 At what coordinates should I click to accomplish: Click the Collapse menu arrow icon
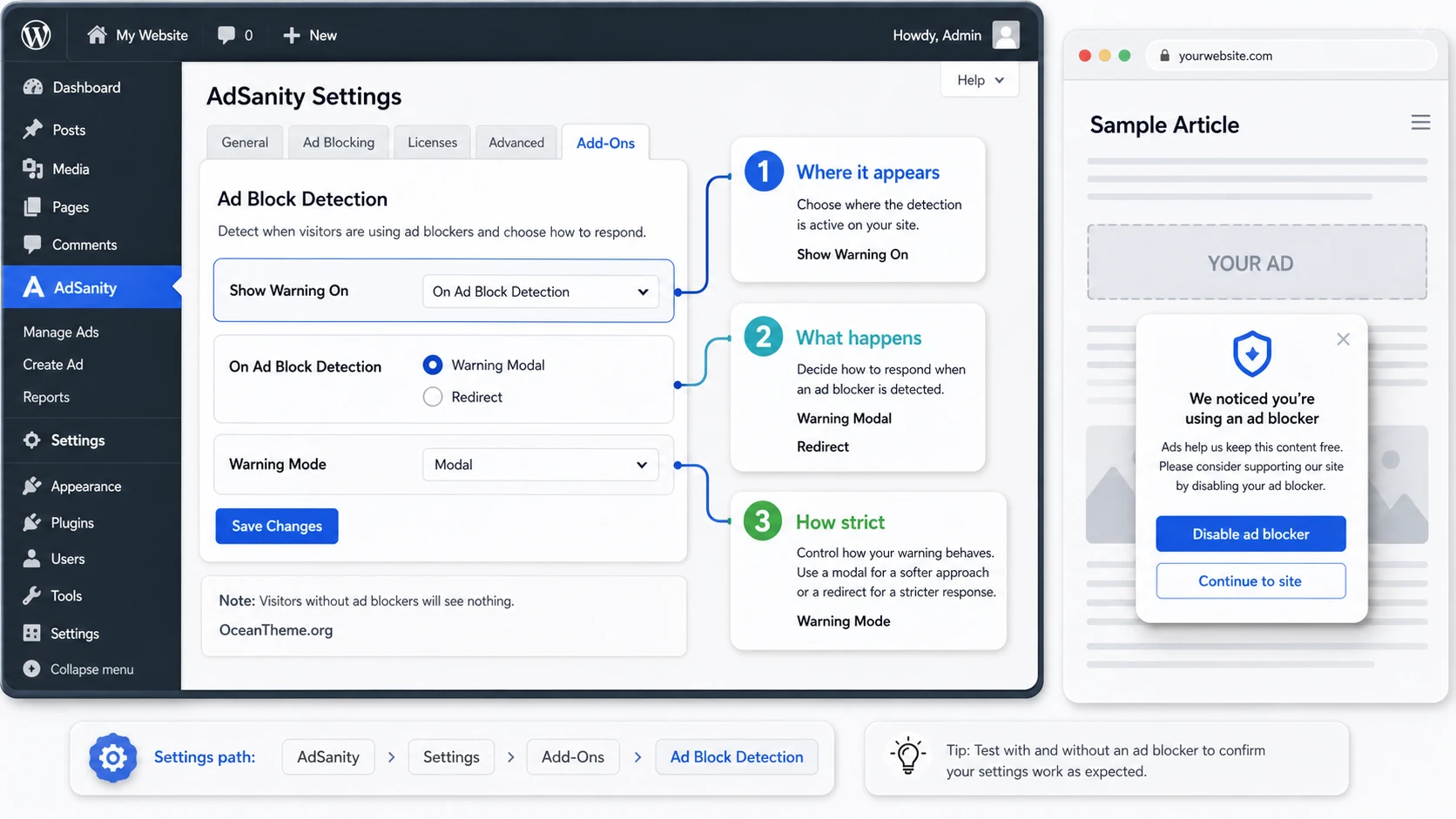coord(32,668)
